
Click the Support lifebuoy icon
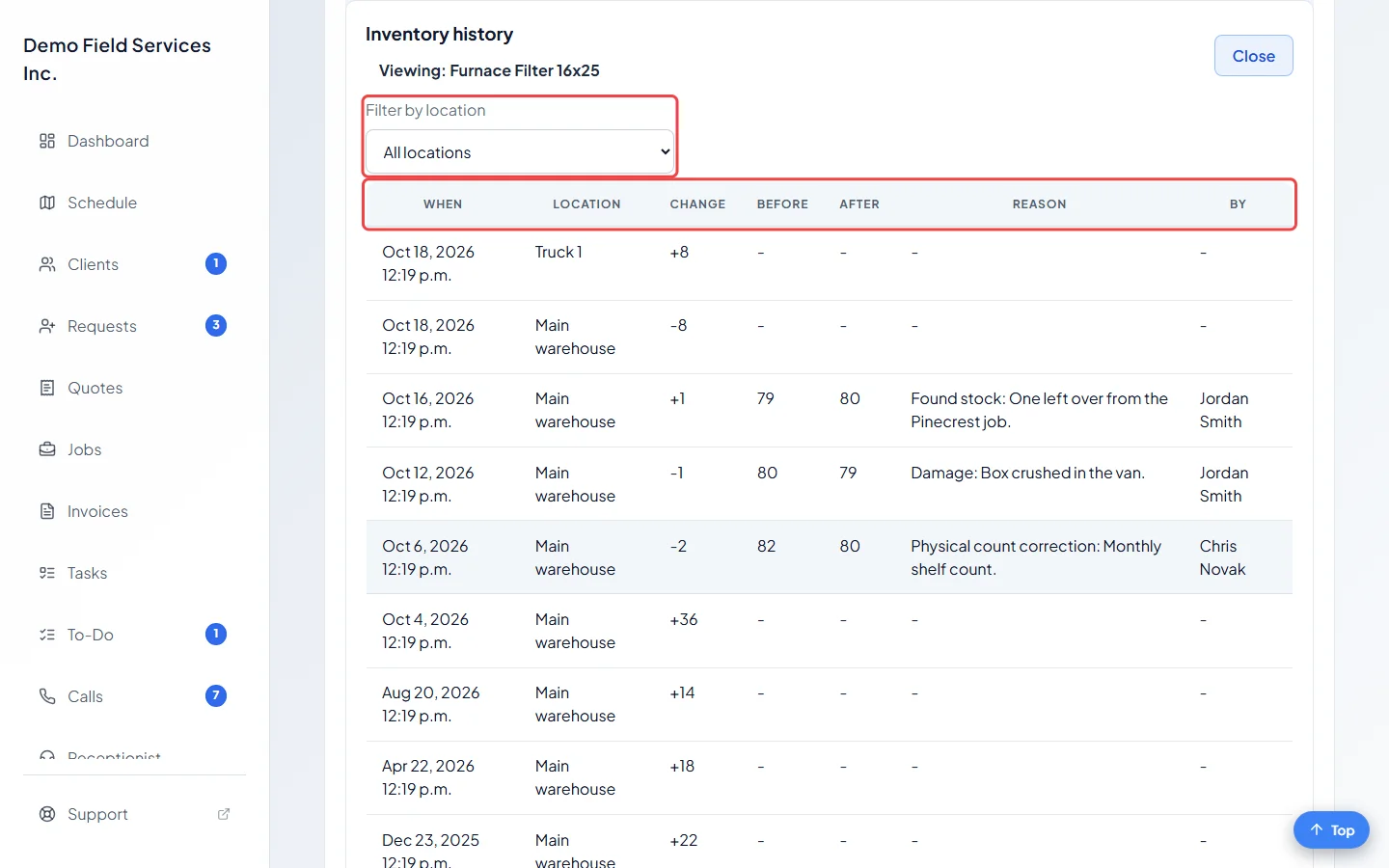(x=47, y=814)
